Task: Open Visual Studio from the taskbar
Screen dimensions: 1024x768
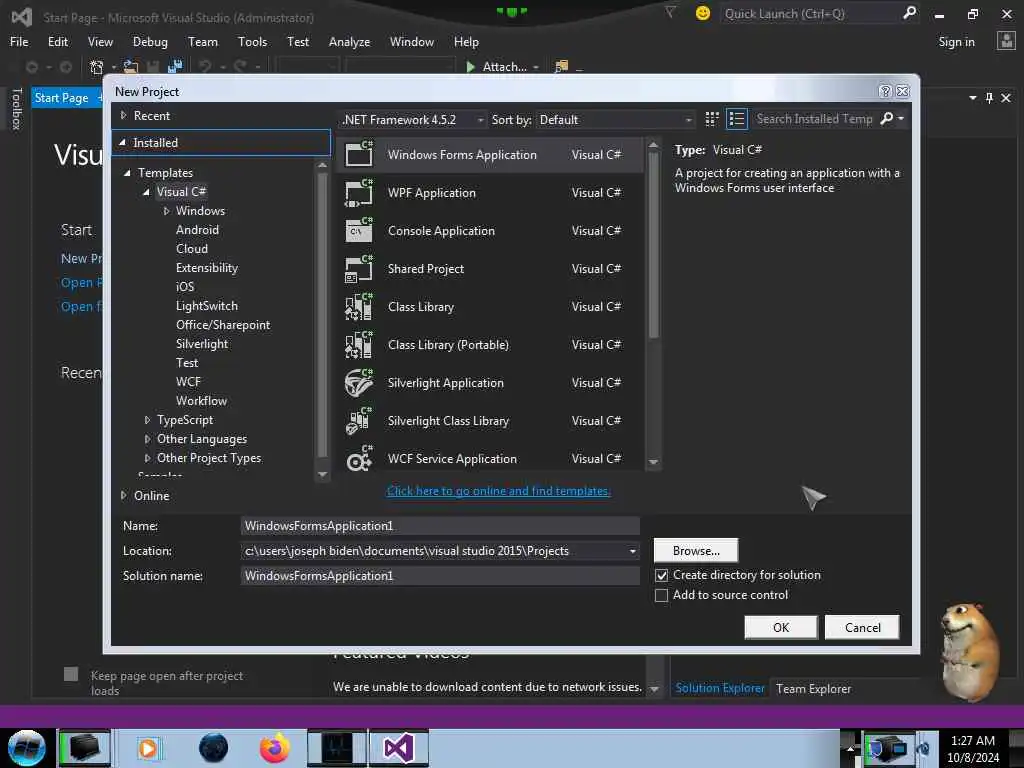Action: [399, 748]
